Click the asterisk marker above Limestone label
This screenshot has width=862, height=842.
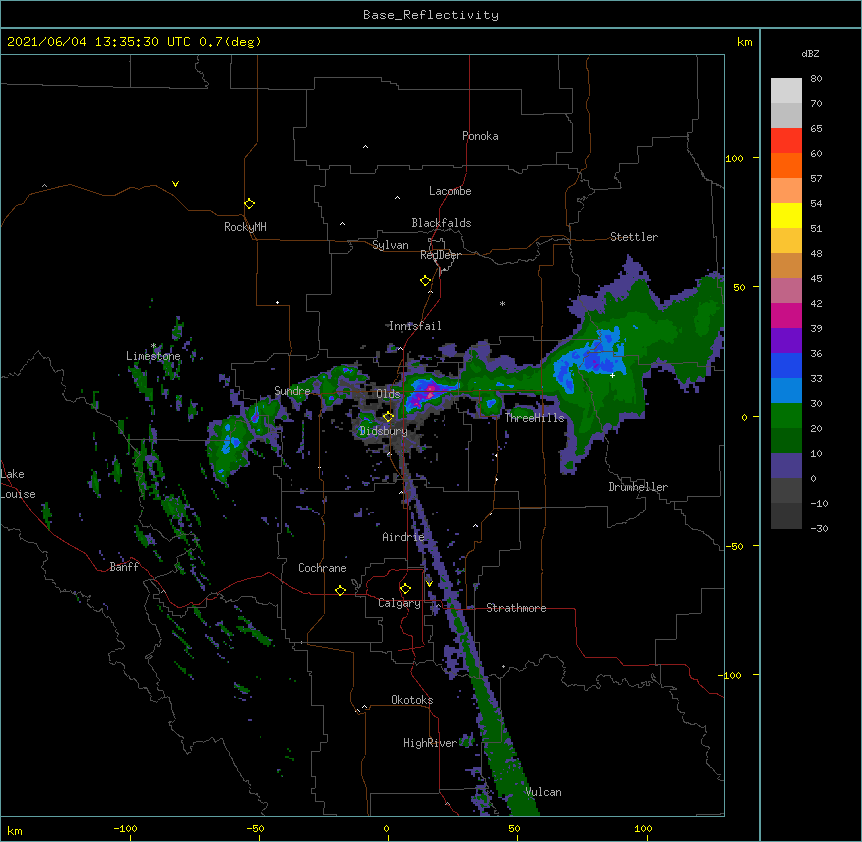154,346
